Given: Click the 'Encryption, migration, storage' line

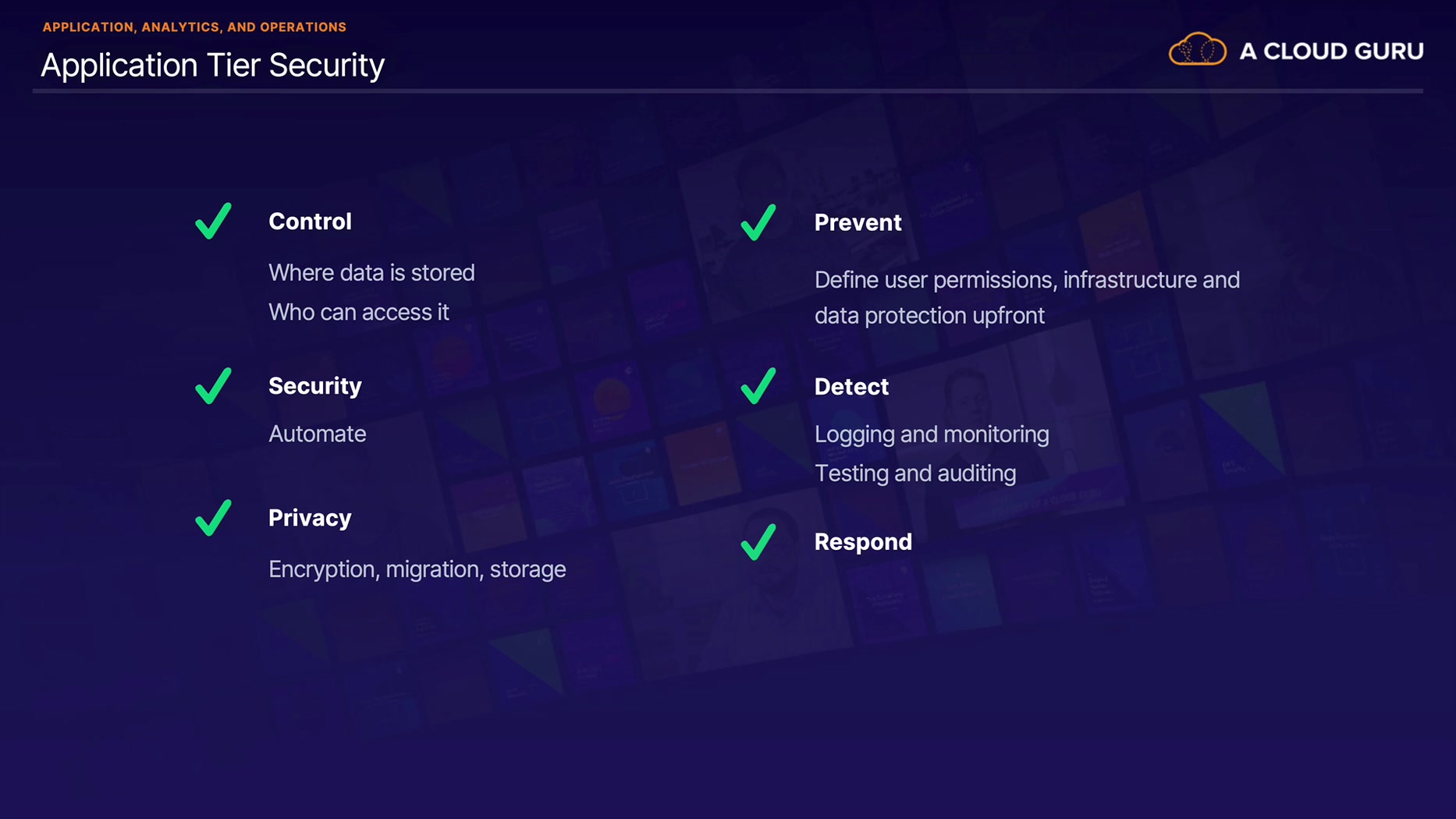Looking at the screenshot, I should pyautogui.click(x=417, y=569).
